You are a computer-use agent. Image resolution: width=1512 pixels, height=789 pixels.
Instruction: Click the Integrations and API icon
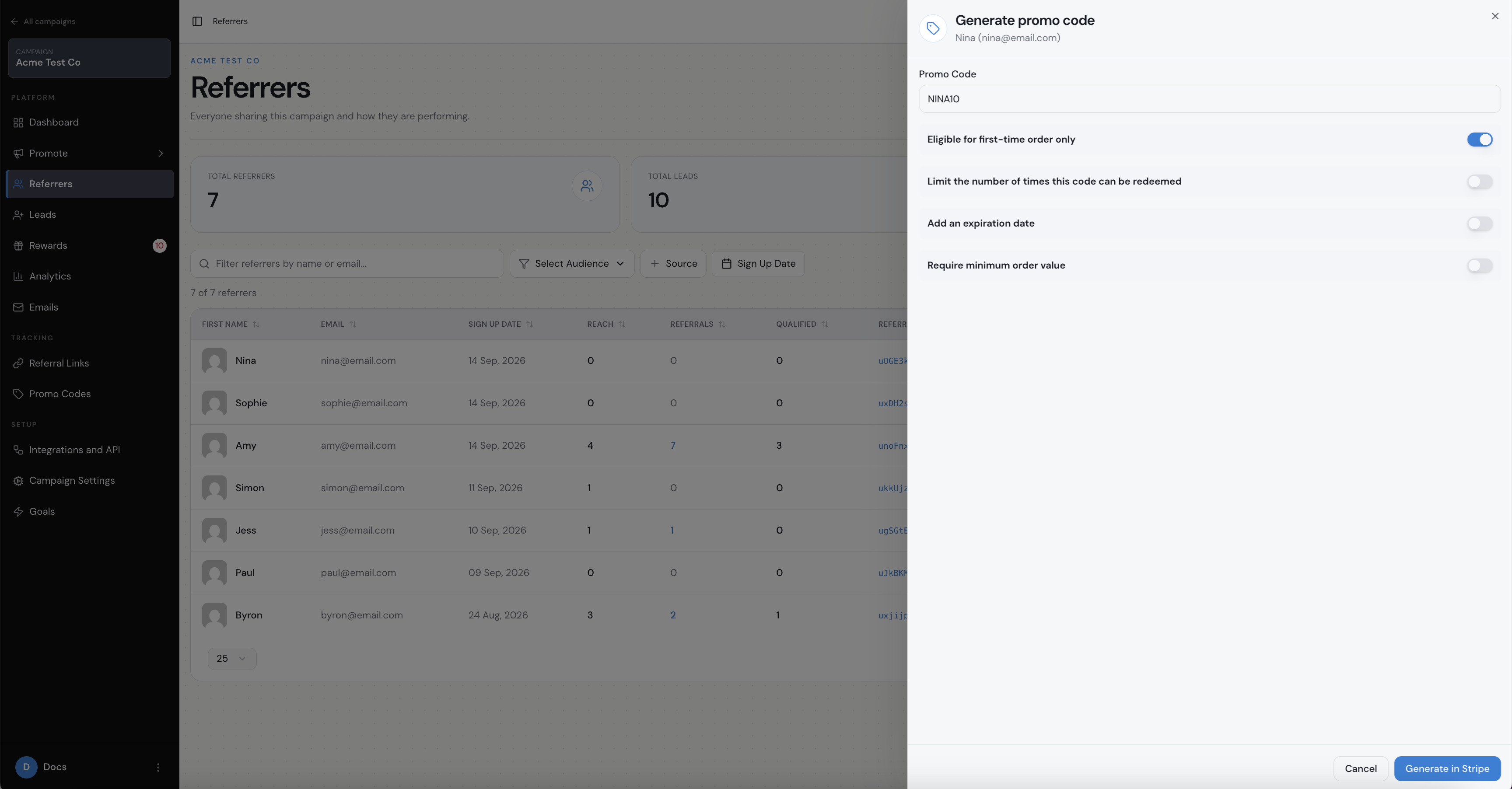(x=18, y=450)
